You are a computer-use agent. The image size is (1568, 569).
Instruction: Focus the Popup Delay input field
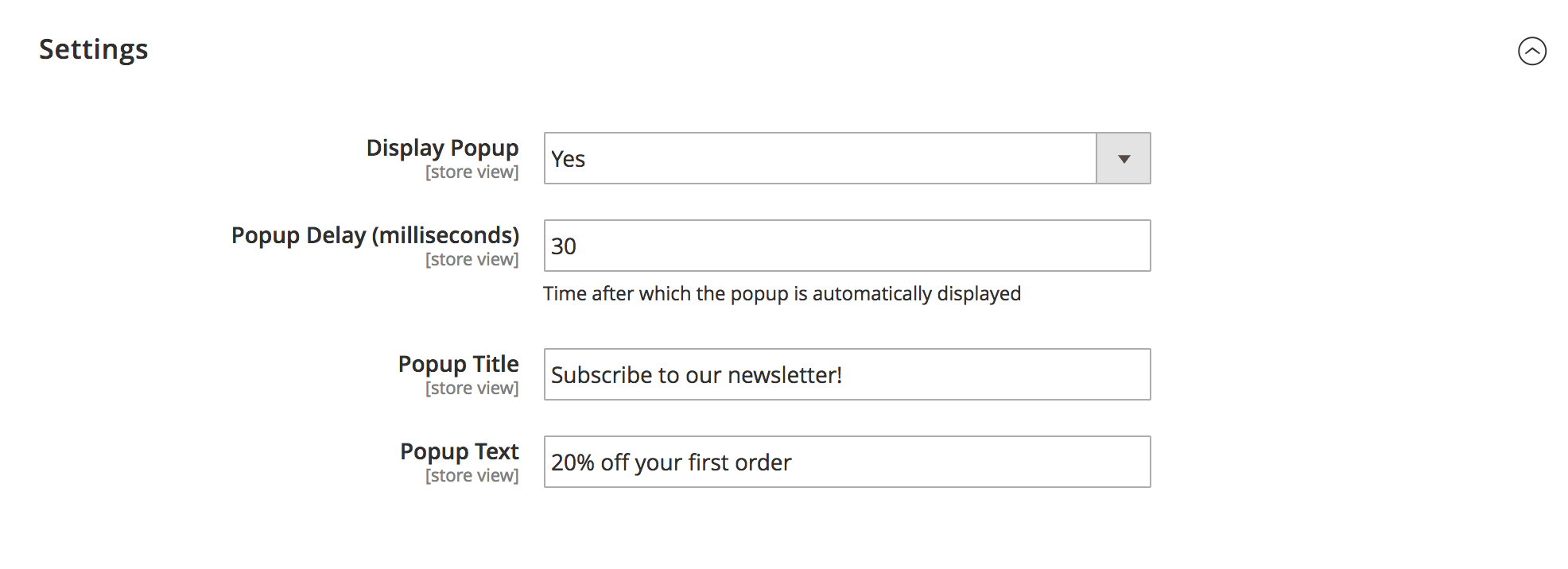point(847,246)
